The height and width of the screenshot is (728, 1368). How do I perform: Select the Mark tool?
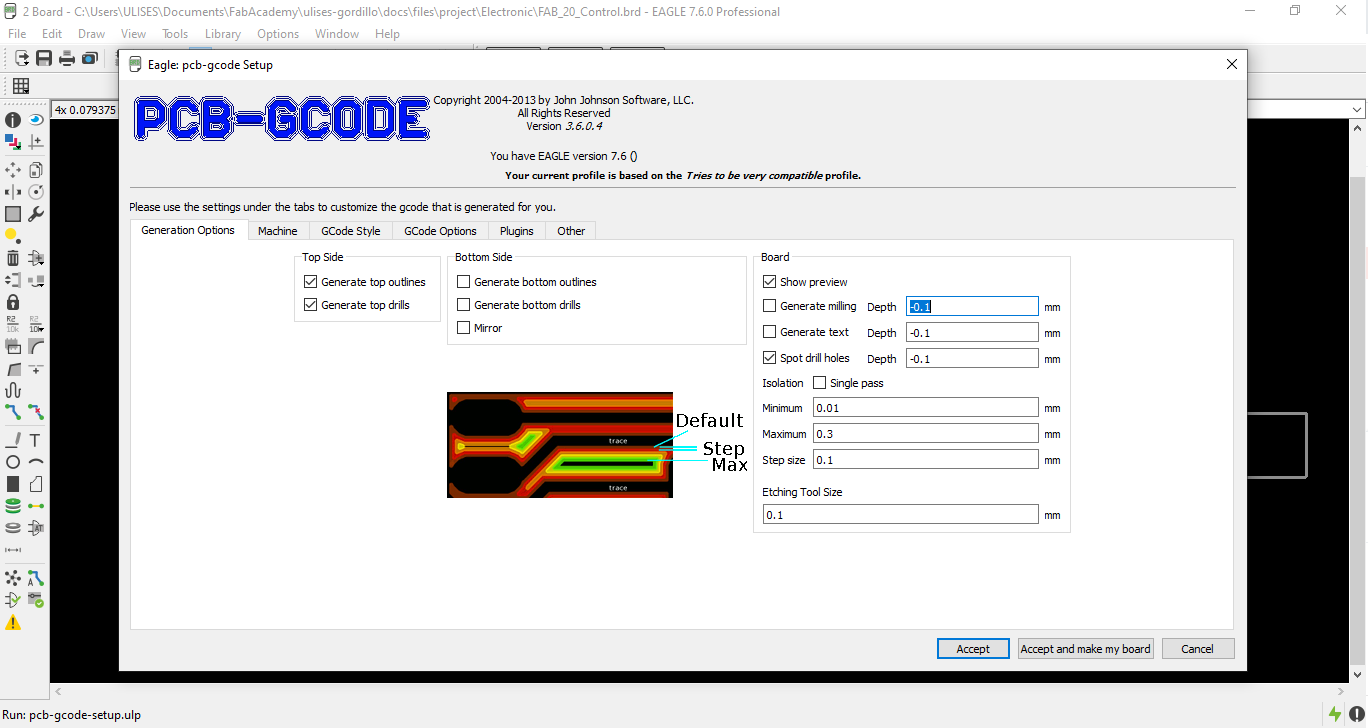(36, 142)
